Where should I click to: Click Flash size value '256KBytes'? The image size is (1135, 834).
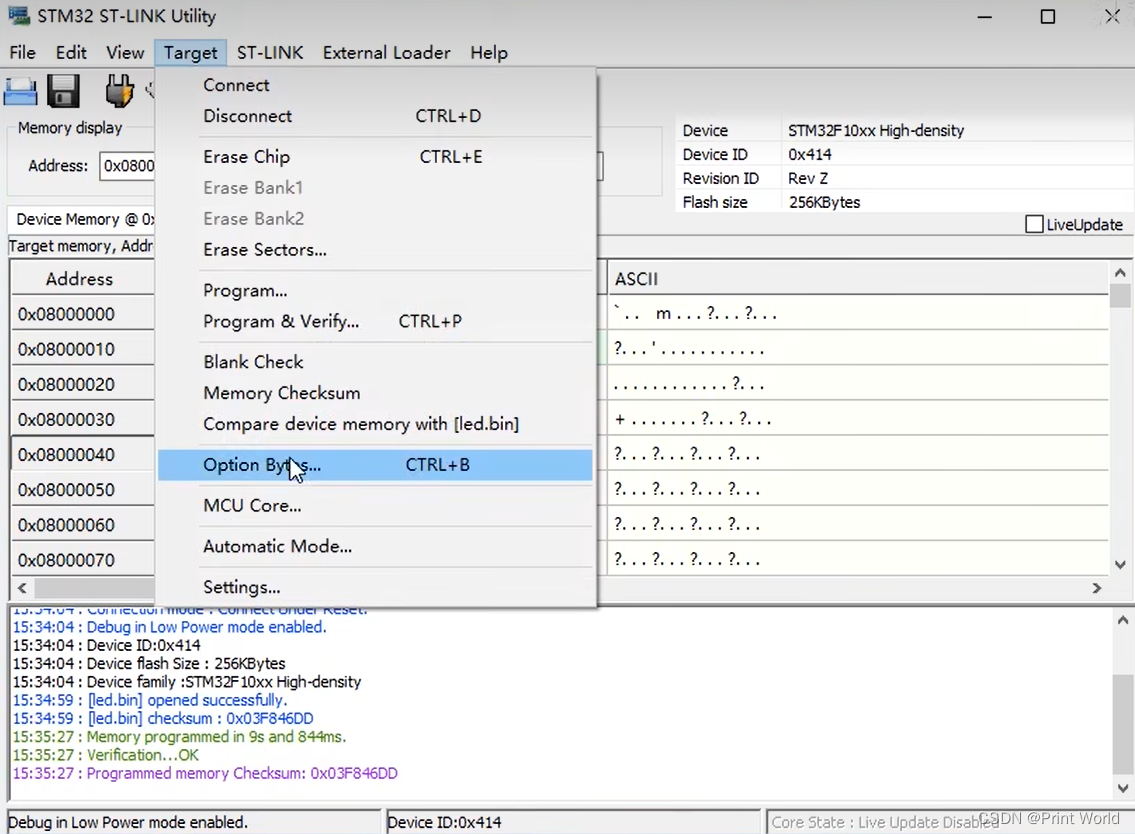(824, 202)
